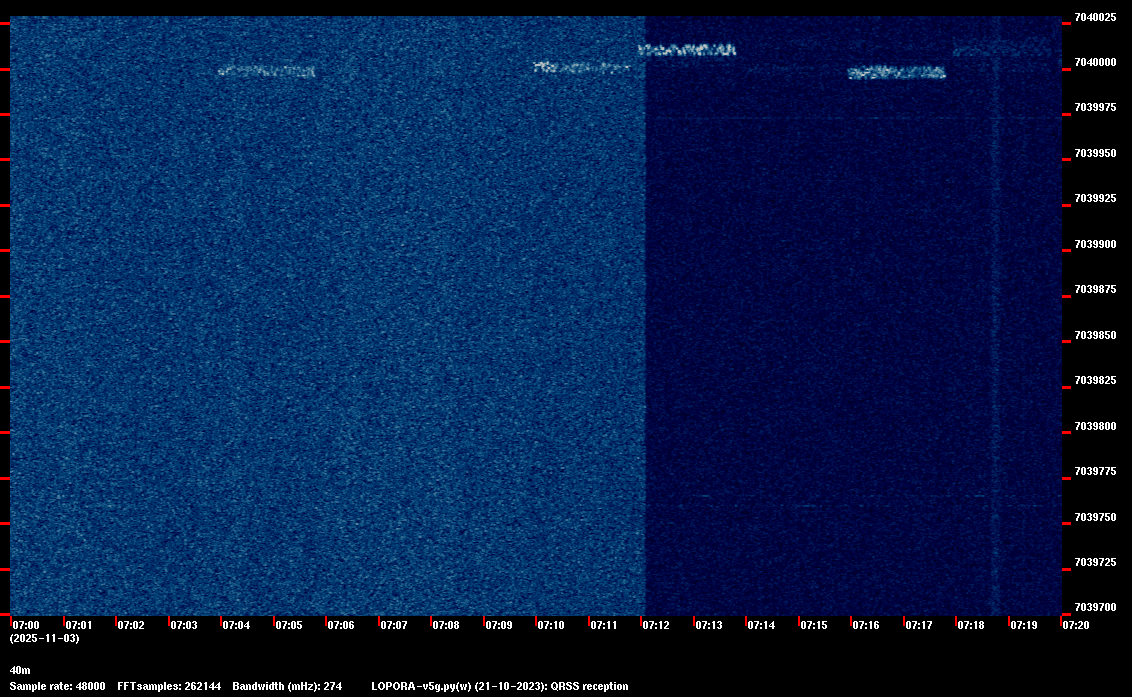Viewport: 1132px width, 697px height.
Task: Click the 07:20 time label
Action: (x=1076, y=625)
